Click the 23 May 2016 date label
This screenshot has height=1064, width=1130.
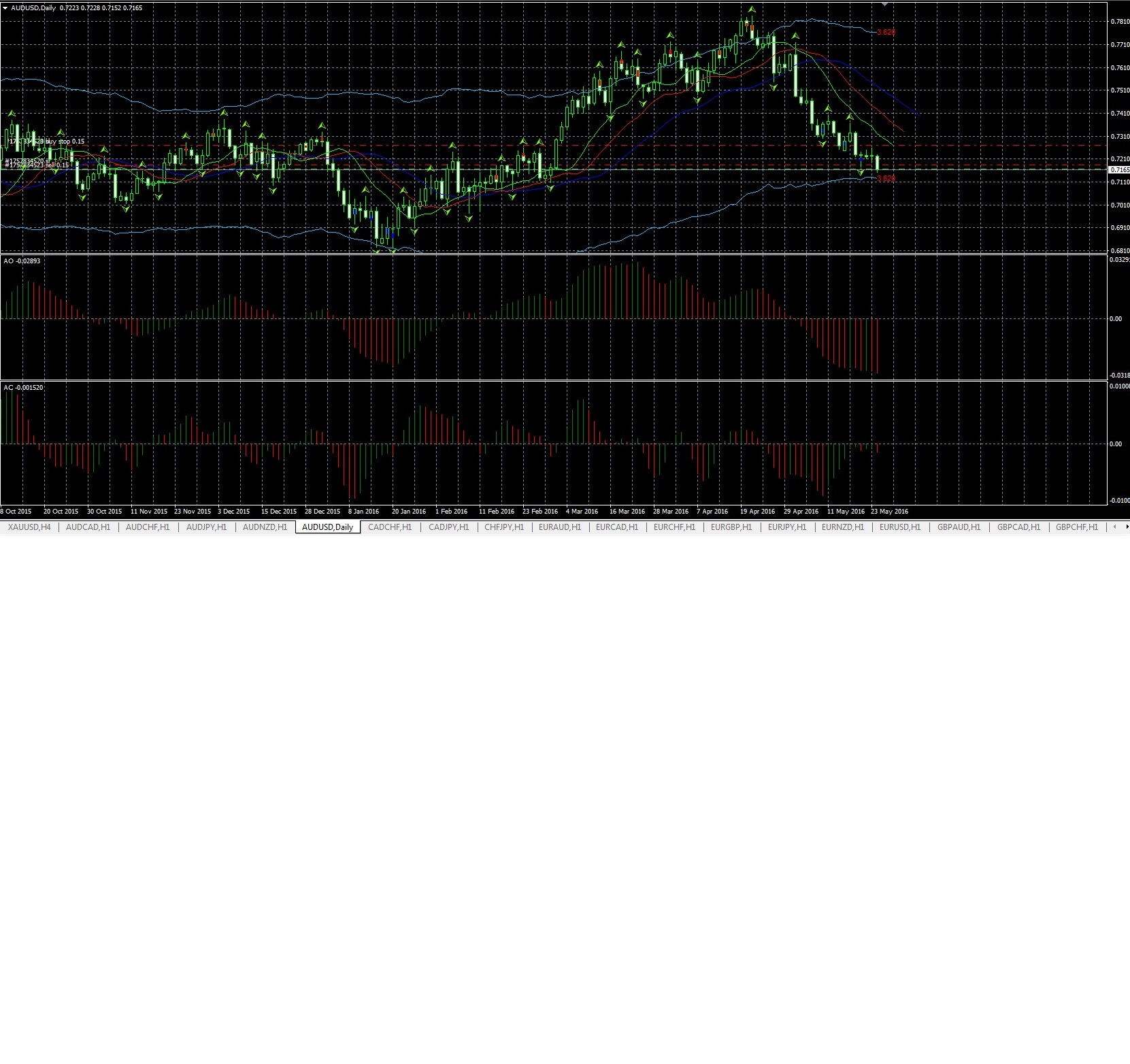[889, 512]
